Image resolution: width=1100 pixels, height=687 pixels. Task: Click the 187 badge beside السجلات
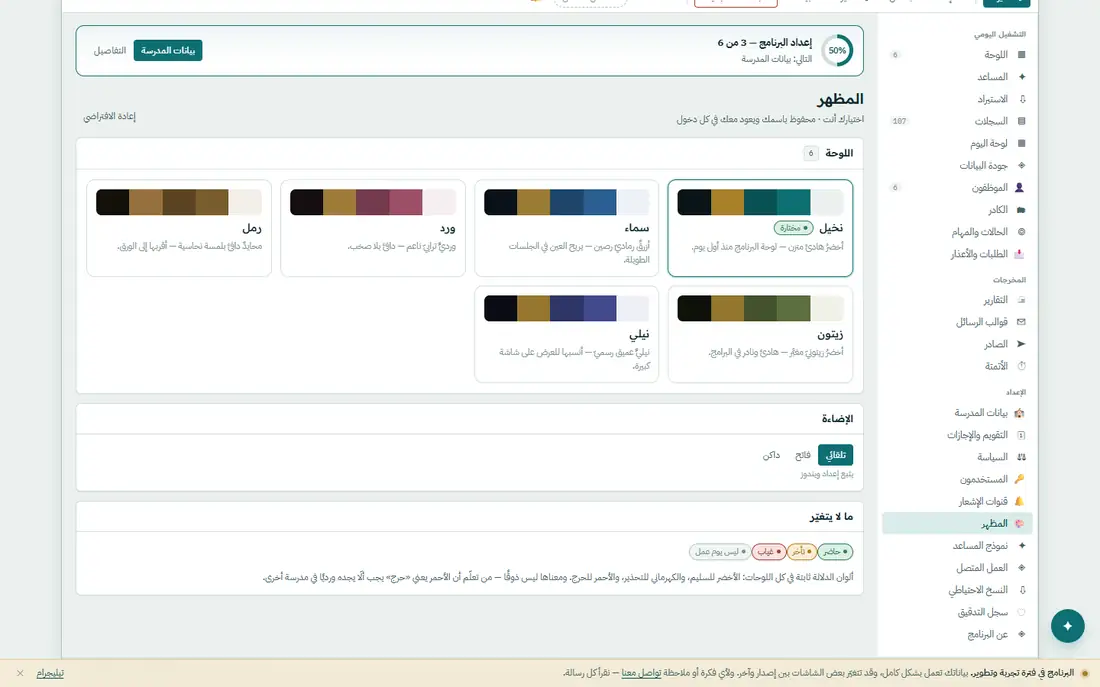(899, 121)
